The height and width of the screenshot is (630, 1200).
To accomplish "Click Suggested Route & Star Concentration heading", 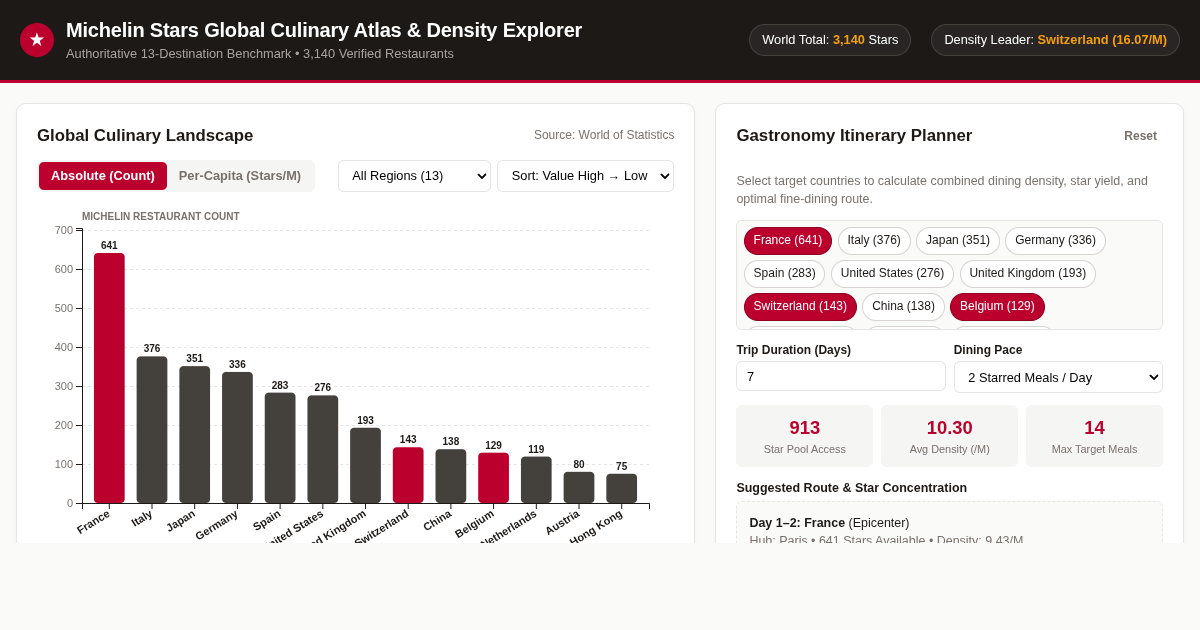I will (x=852, y=488).
